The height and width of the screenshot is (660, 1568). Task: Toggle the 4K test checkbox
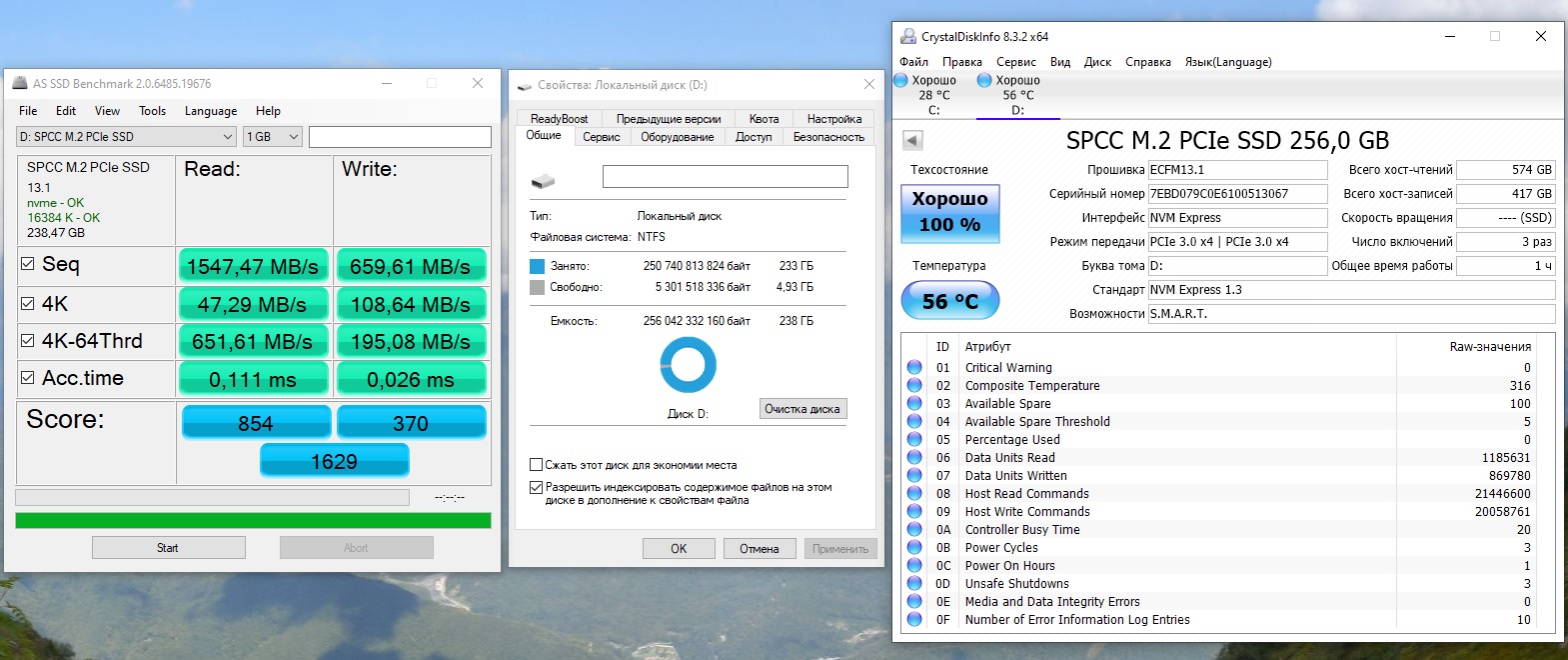point(28,303)
